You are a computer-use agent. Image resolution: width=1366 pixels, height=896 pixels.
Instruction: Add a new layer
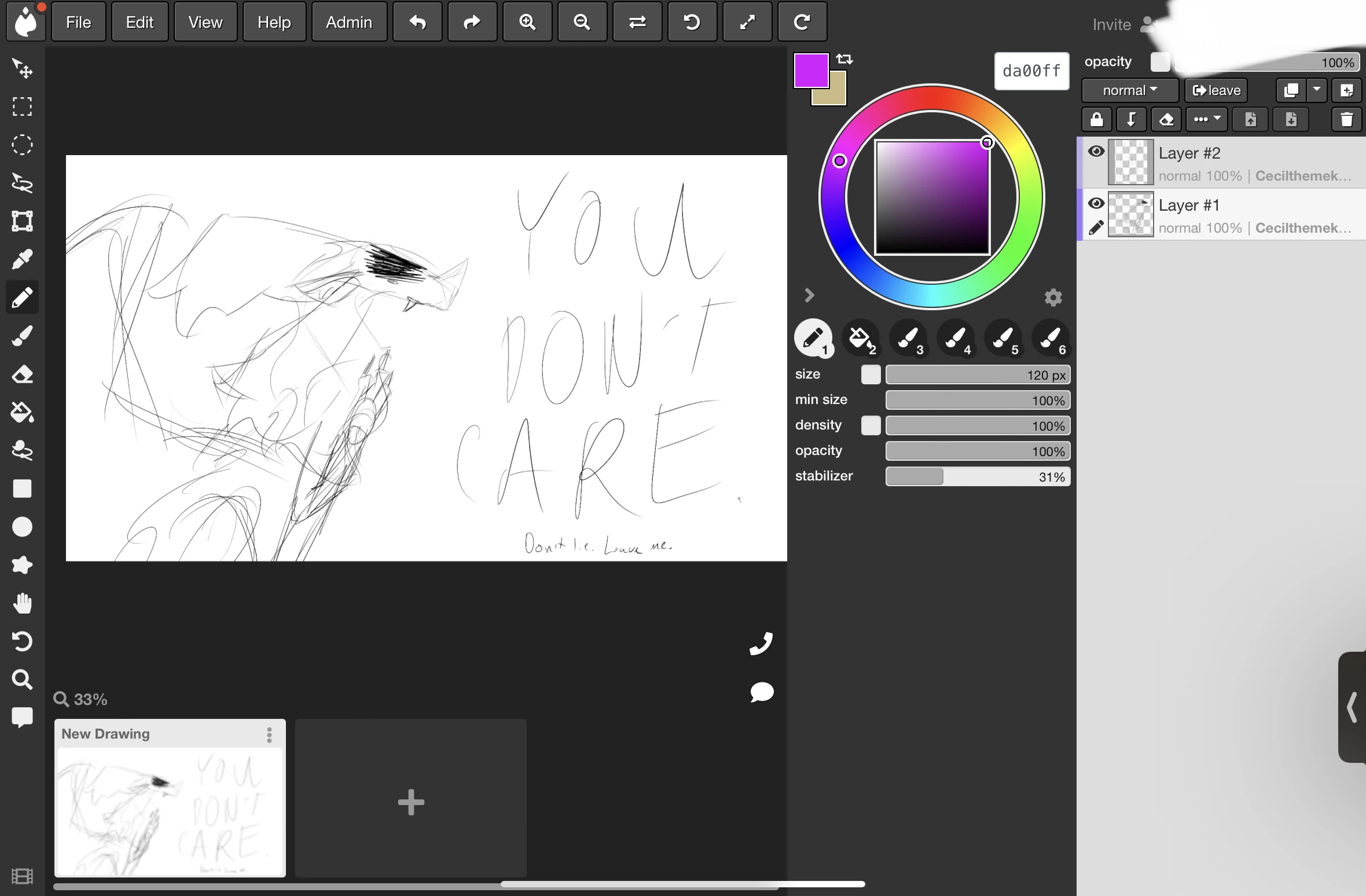point(1347,90)
